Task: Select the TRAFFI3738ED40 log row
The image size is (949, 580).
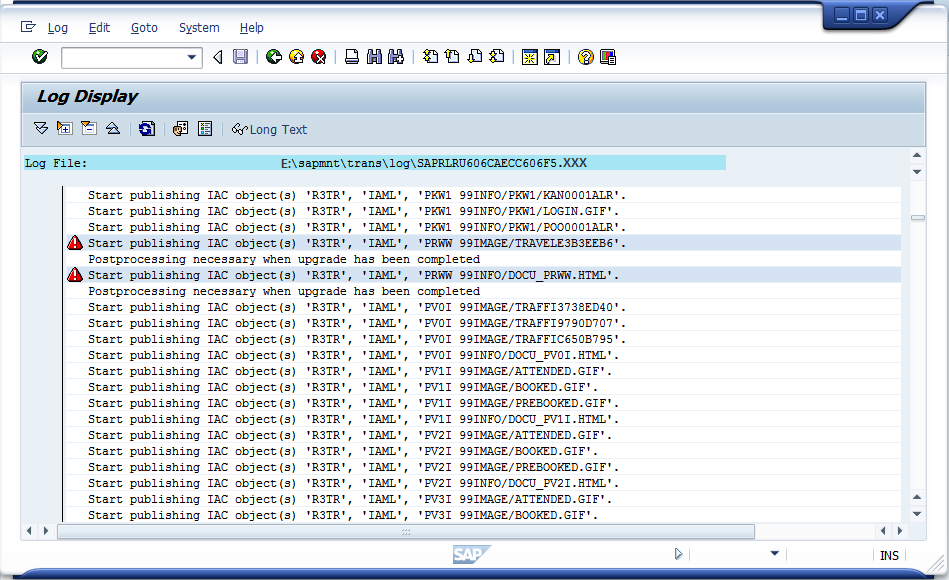Action: [482, 307]
